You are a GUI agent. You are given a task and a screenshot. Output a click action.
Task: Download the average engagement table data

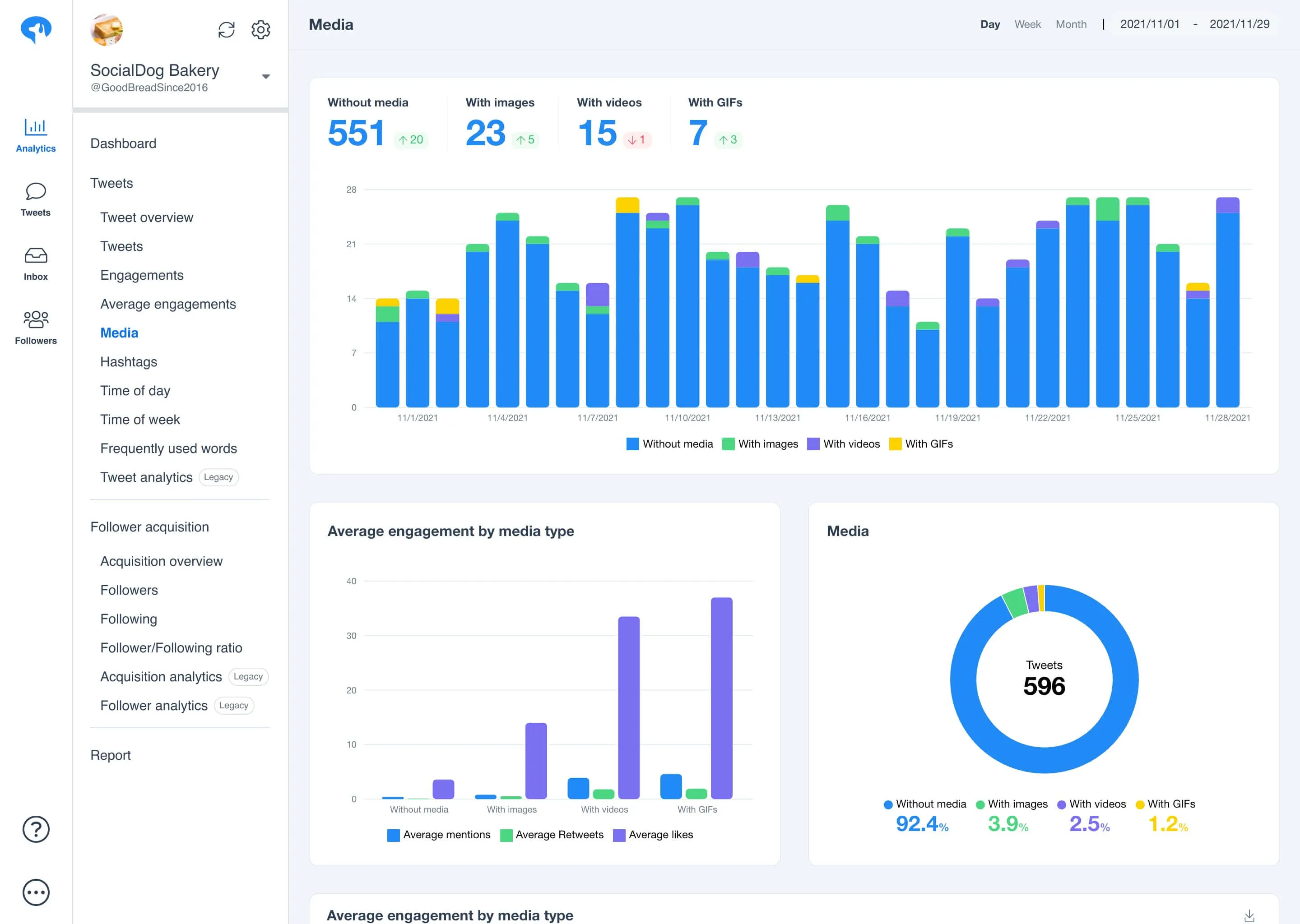pos(1249,915)
